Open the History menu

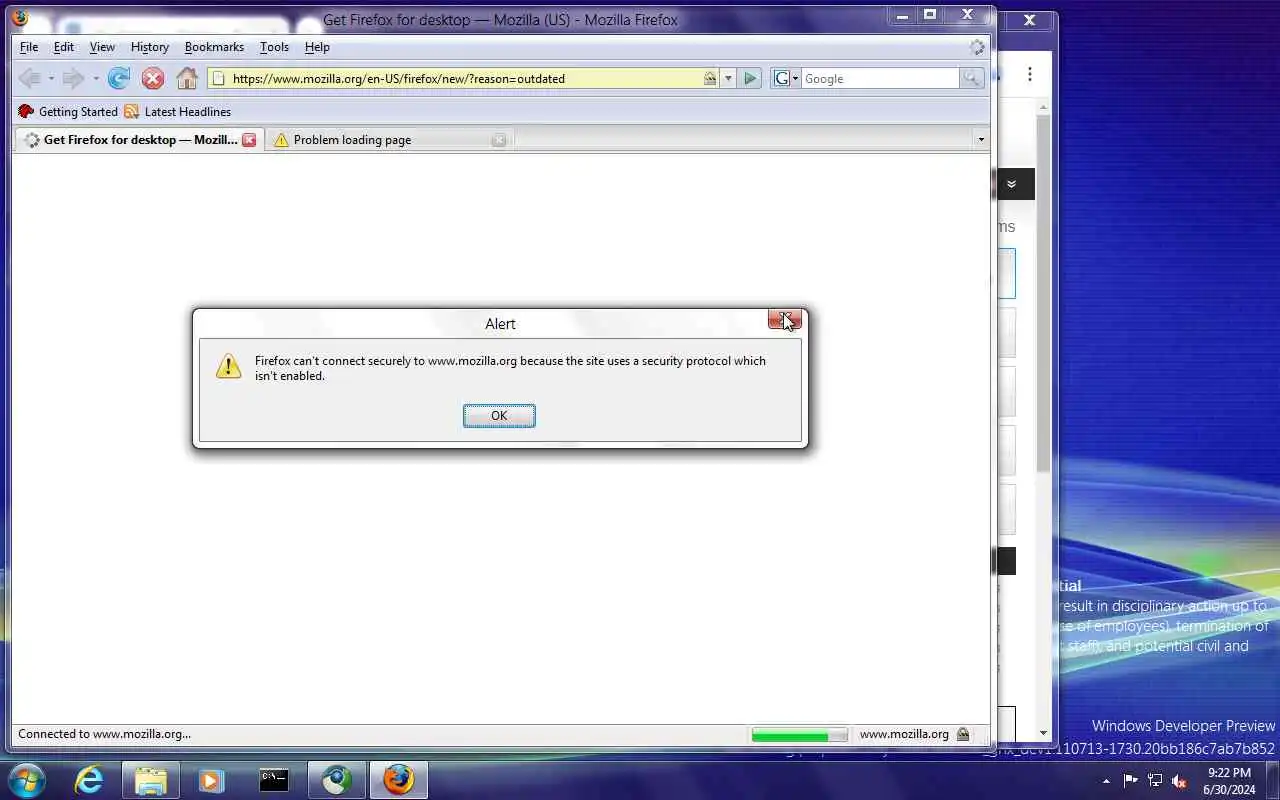click(150, 47)
